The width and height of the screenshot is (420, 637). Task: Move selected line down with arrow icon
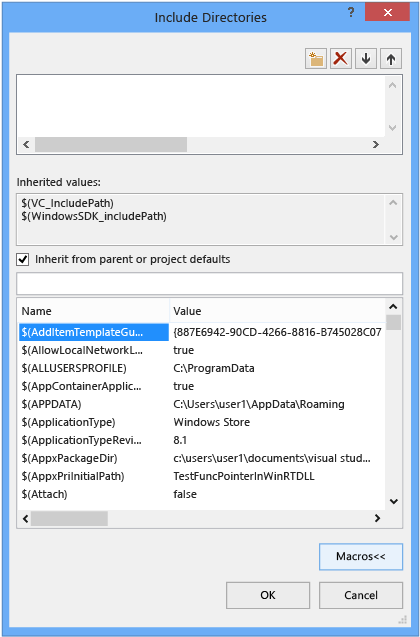click(366, 59)
